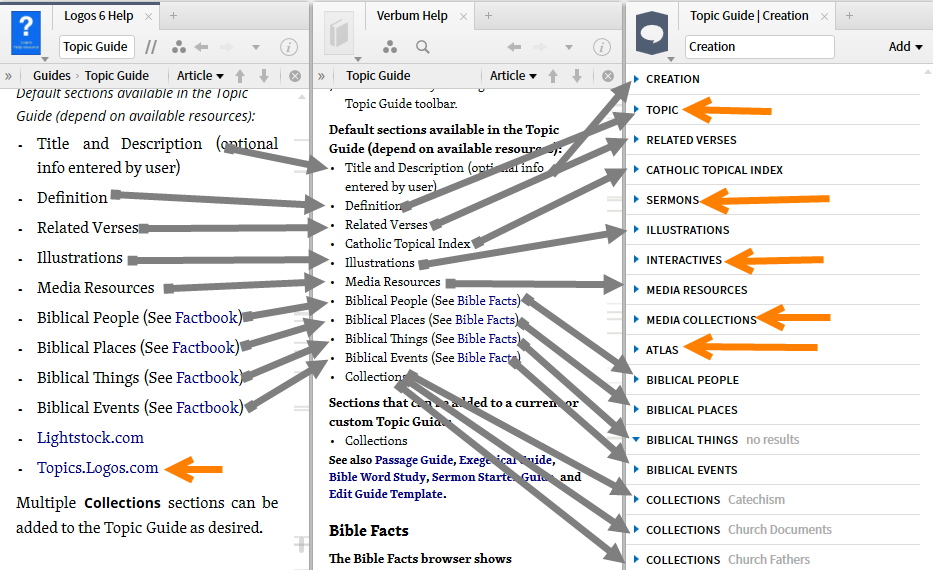Expand the COLLECTIONS Church Fathers section
This screenshot has height=570, width=933.
[x=636, y=560]
